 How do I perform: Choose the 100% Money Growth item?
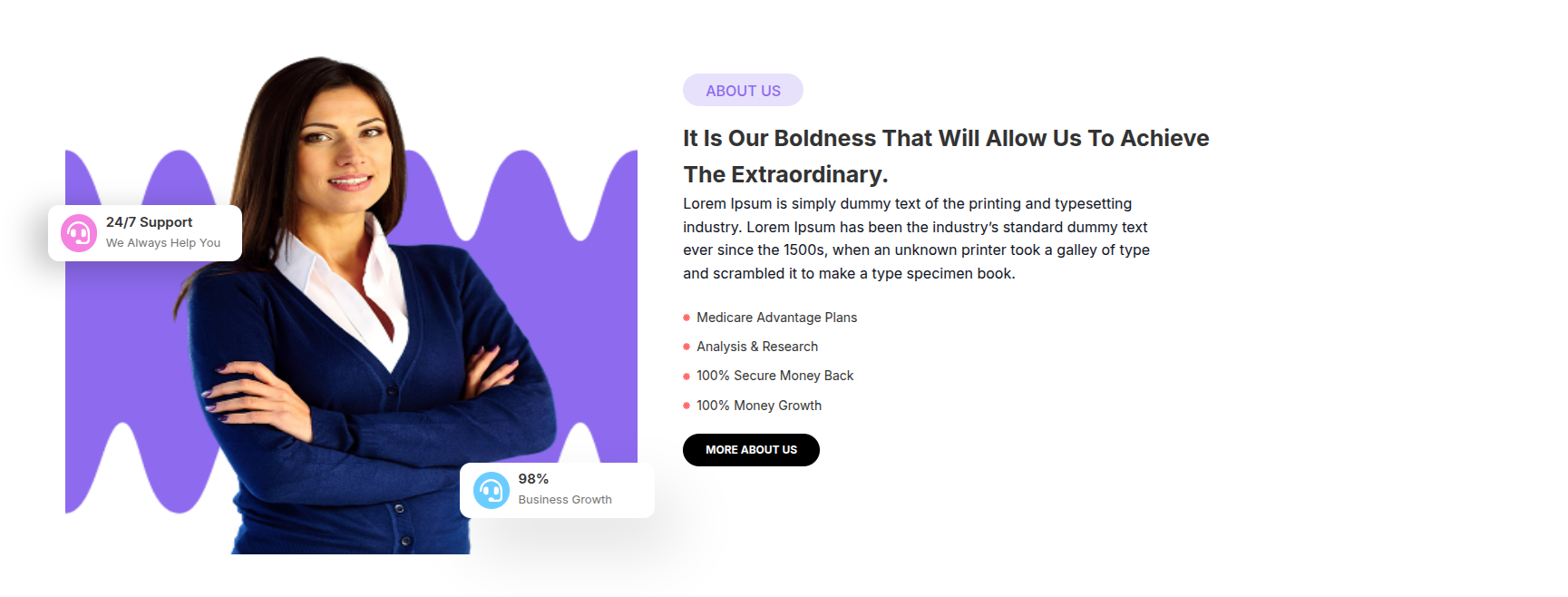click(x=759, y=406)
